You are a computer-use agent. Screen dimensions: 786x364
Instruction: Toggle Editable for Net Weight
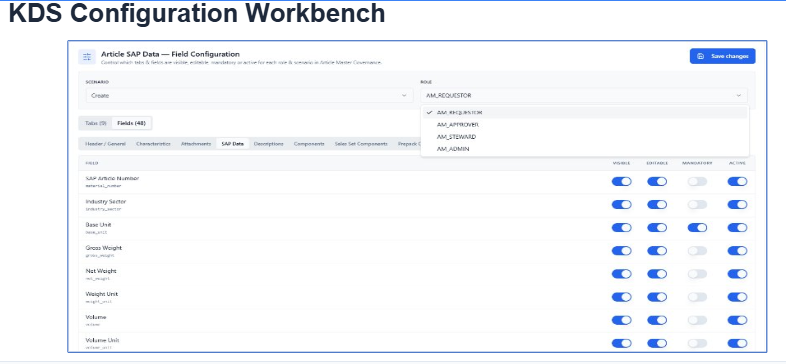click(657, 274)
